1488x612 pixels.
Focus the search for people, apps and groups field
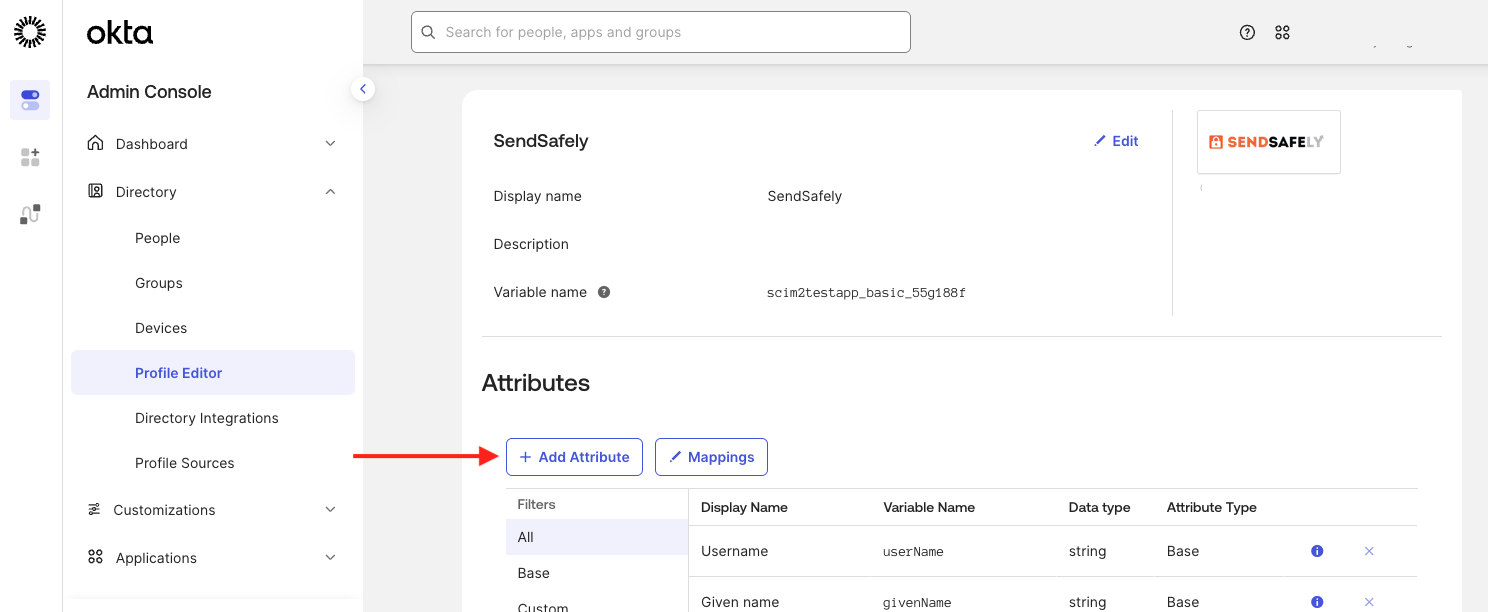click(661, 32)
